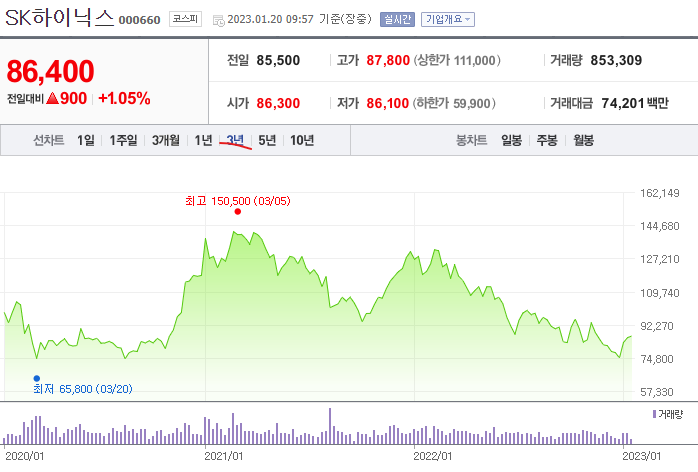Viewport: 698px width, 472px height.
Task: Click the previous close value 85,500
Action: tap(278, 60)
